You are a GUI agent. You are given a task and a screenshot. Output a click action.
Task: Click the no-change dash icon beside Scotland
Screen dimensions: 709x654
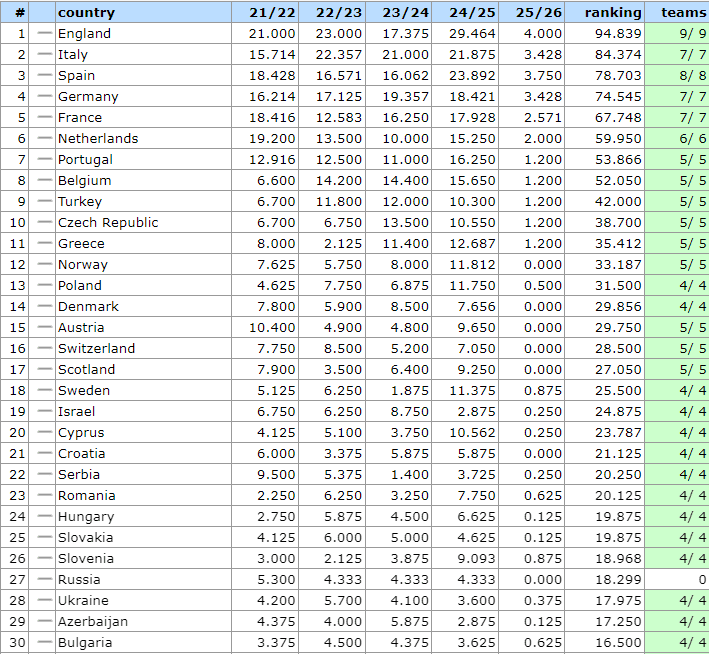[x=44, y=369]
